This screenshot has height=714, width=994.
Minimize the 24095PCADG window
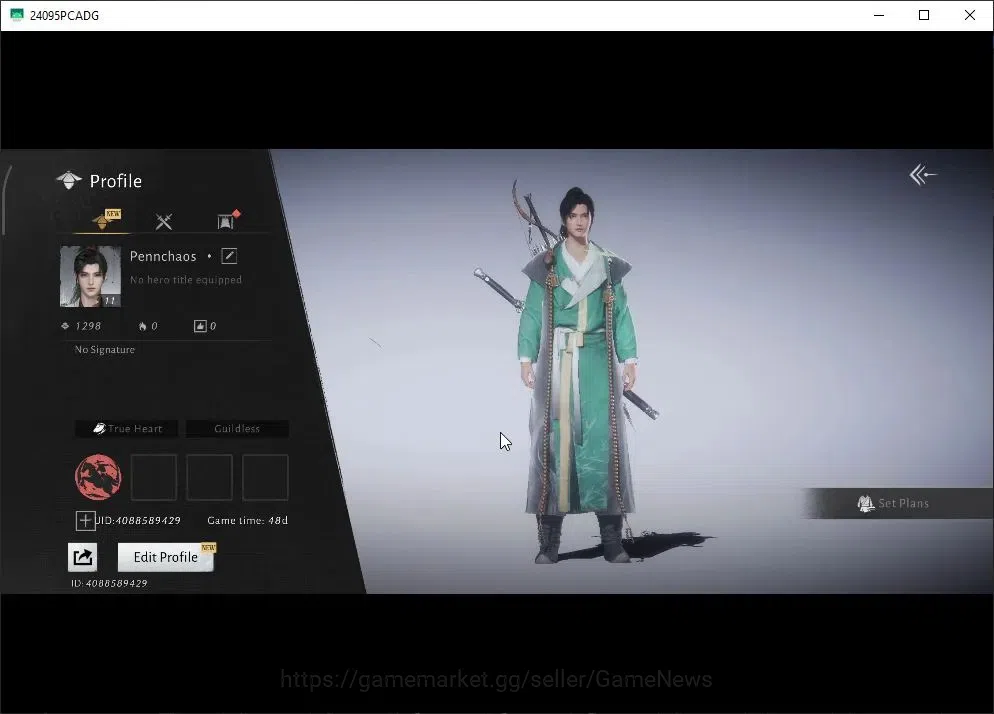[x=879, y=15]
